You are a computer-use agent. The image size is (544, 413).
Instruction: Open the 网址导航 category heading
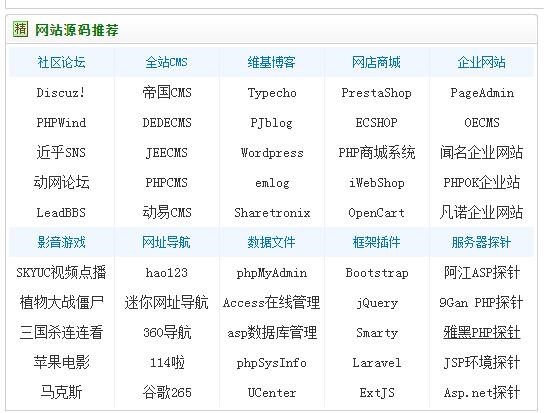tap(167, 242)
